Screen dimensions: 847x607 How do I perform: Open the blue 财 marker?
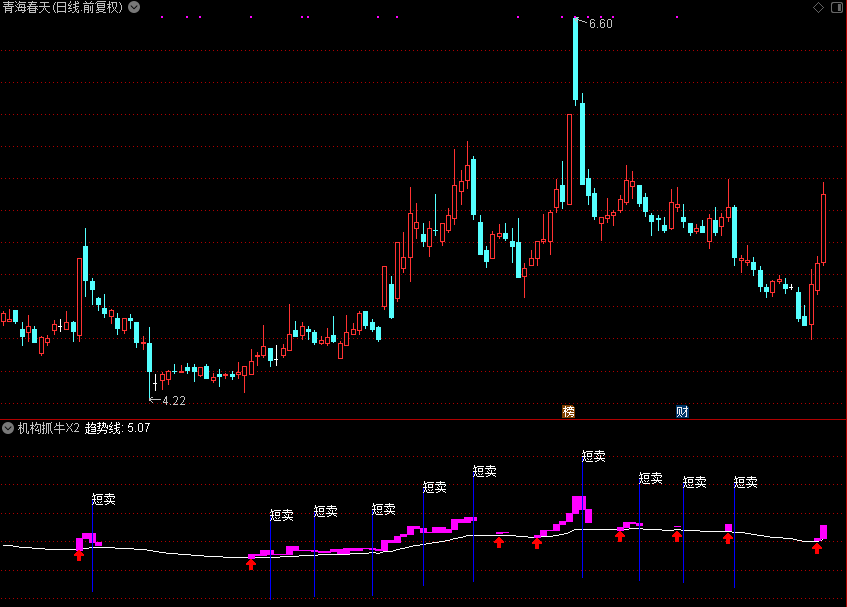click(x=682, y=412)
